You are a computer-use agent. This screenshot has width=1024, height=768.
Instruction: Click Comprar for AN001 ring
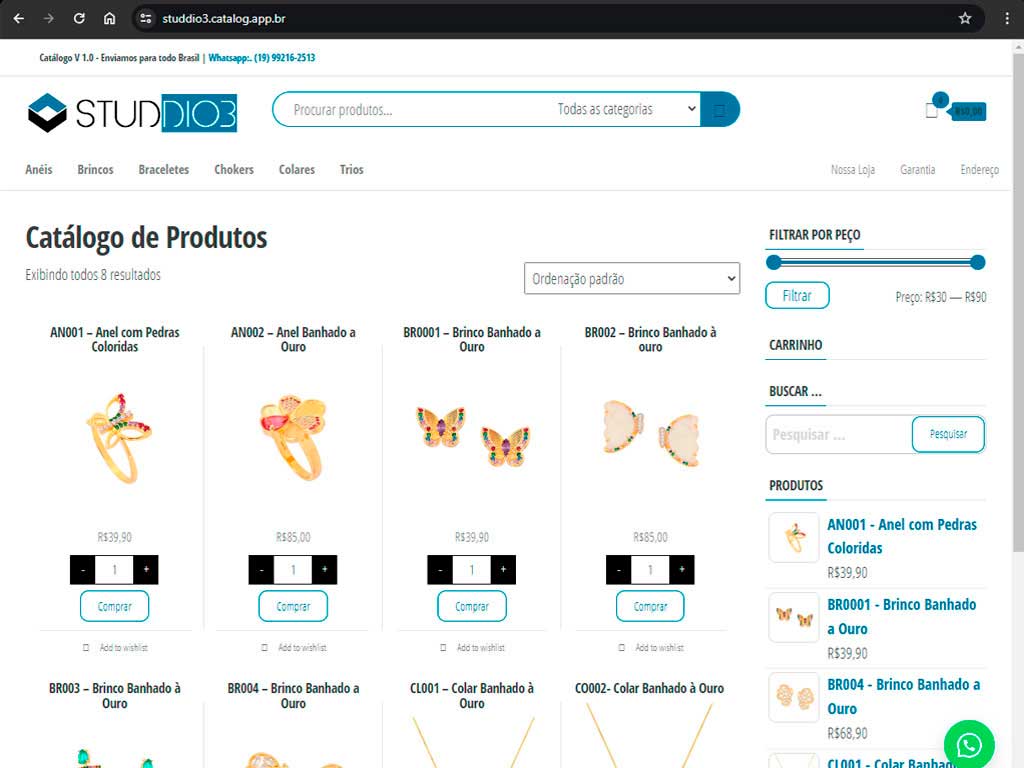coord(114,607)
